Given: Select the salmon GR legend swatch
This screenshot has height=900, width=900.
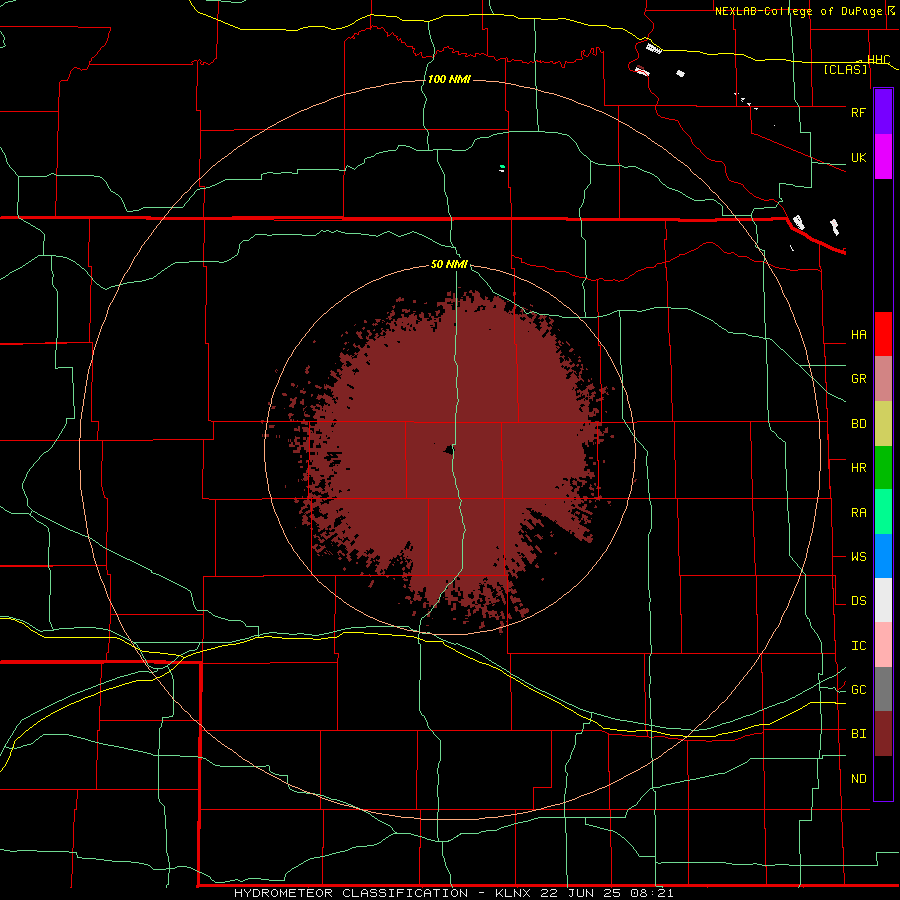Looking at the screenshot, I should (x=883, y=379).
